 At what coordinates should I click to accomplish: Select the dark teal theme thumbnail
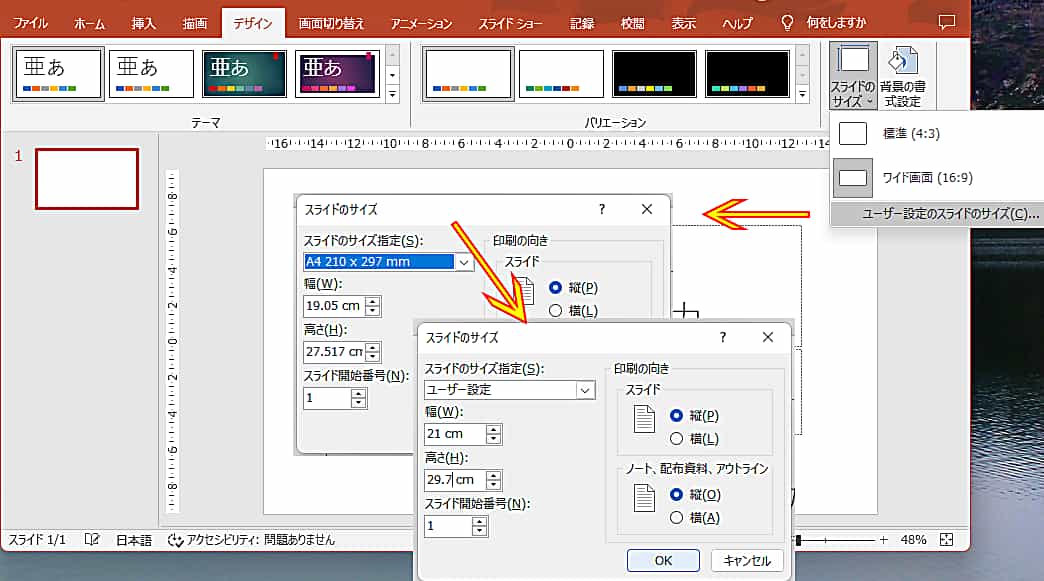click(243, 74)
